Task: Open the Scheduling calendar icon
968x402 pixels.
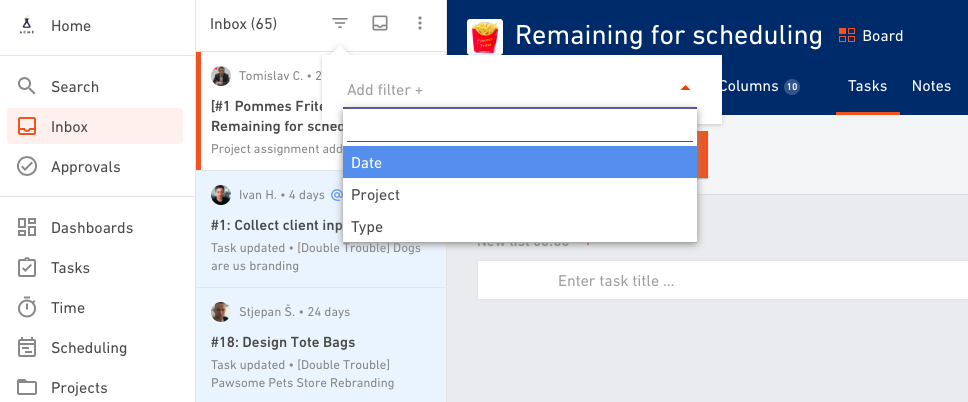Action: [x=27, y=348]
